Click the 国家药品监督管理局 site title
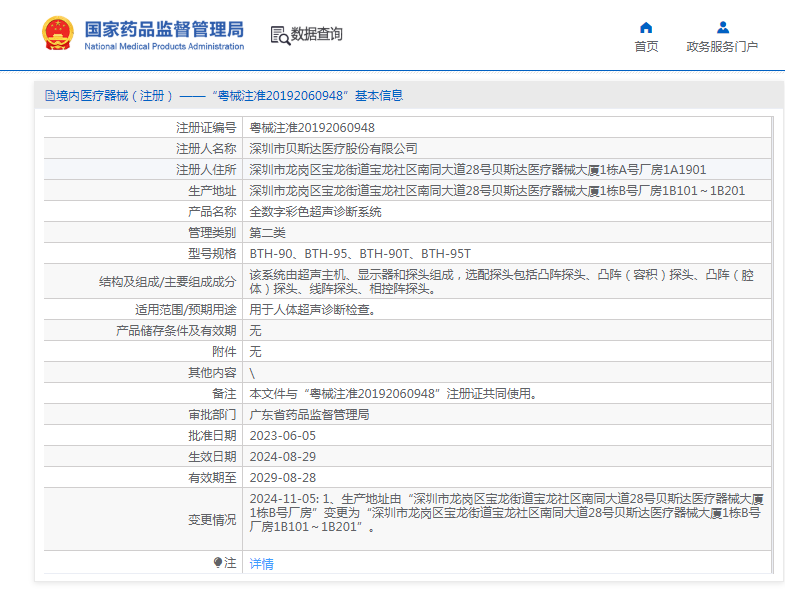 (x=164, y=29)
